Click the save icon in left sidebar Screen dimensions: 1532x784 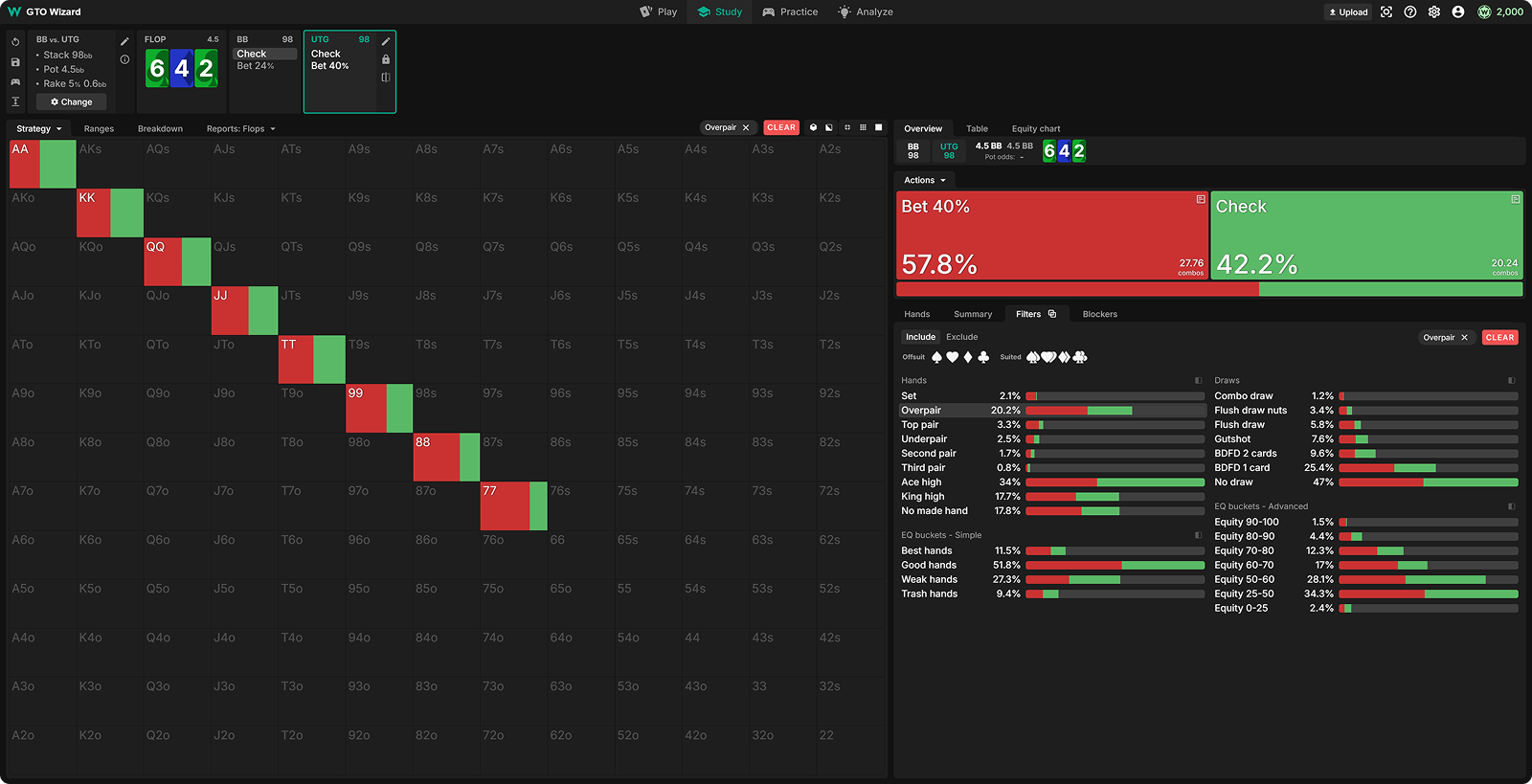15,62
